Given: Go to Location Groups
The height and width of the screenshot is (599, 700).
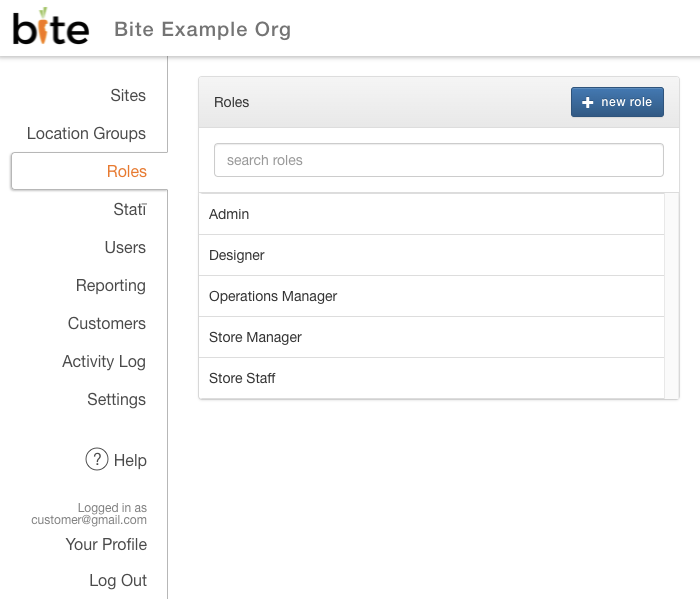Looking at the screenshot, I should click(86, 133).
